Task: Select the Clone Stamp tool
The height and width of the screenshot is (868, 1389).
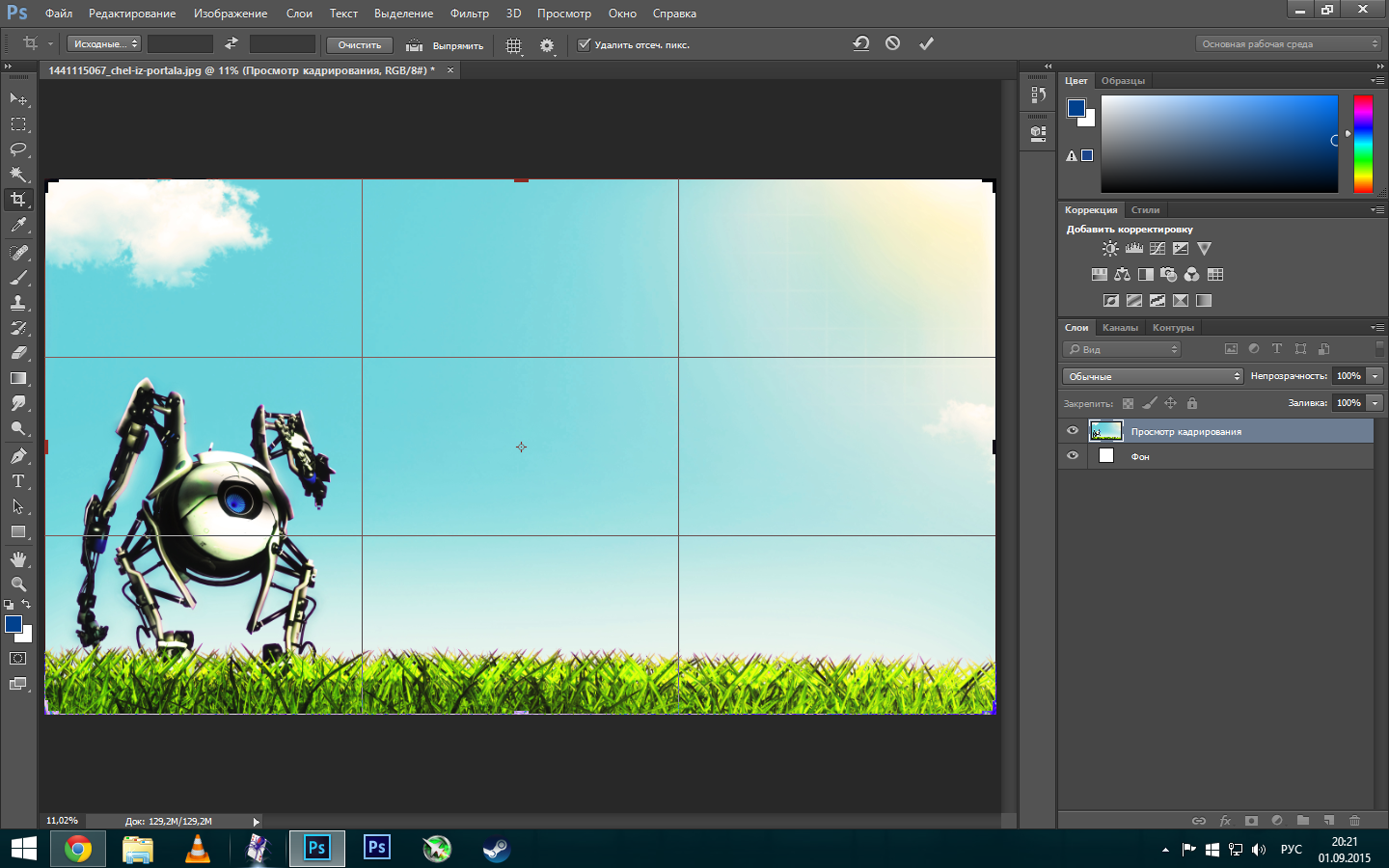Action: click(18, 302)
